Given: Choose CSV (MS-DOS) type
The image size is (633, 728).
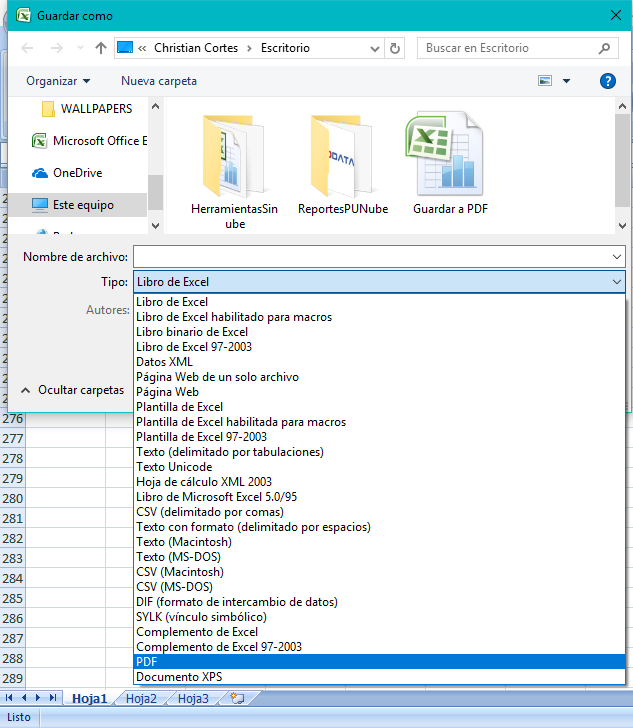Looking at the screenshot, I should (379, 587).
